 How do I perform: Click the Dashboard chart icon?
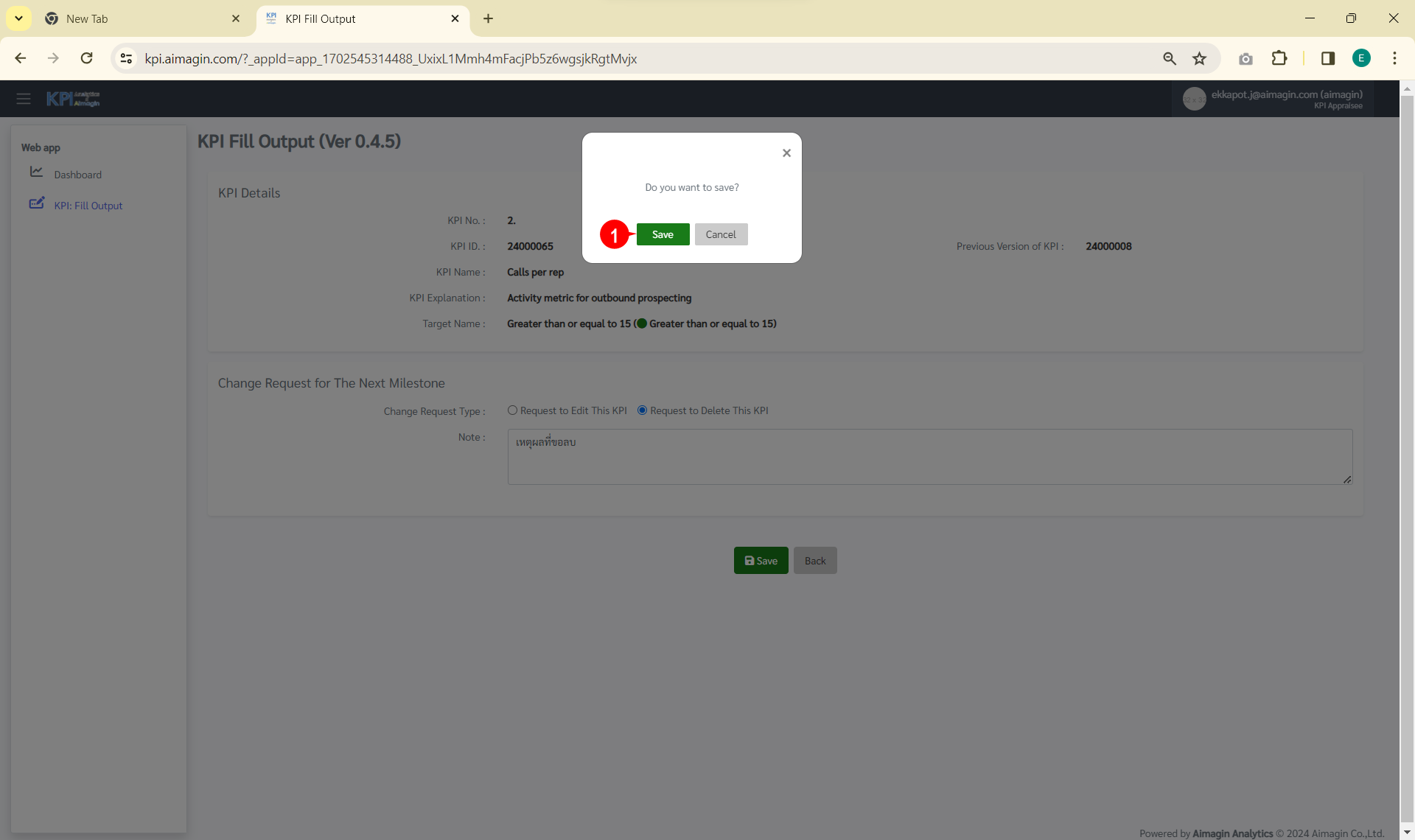click(36, 172)
